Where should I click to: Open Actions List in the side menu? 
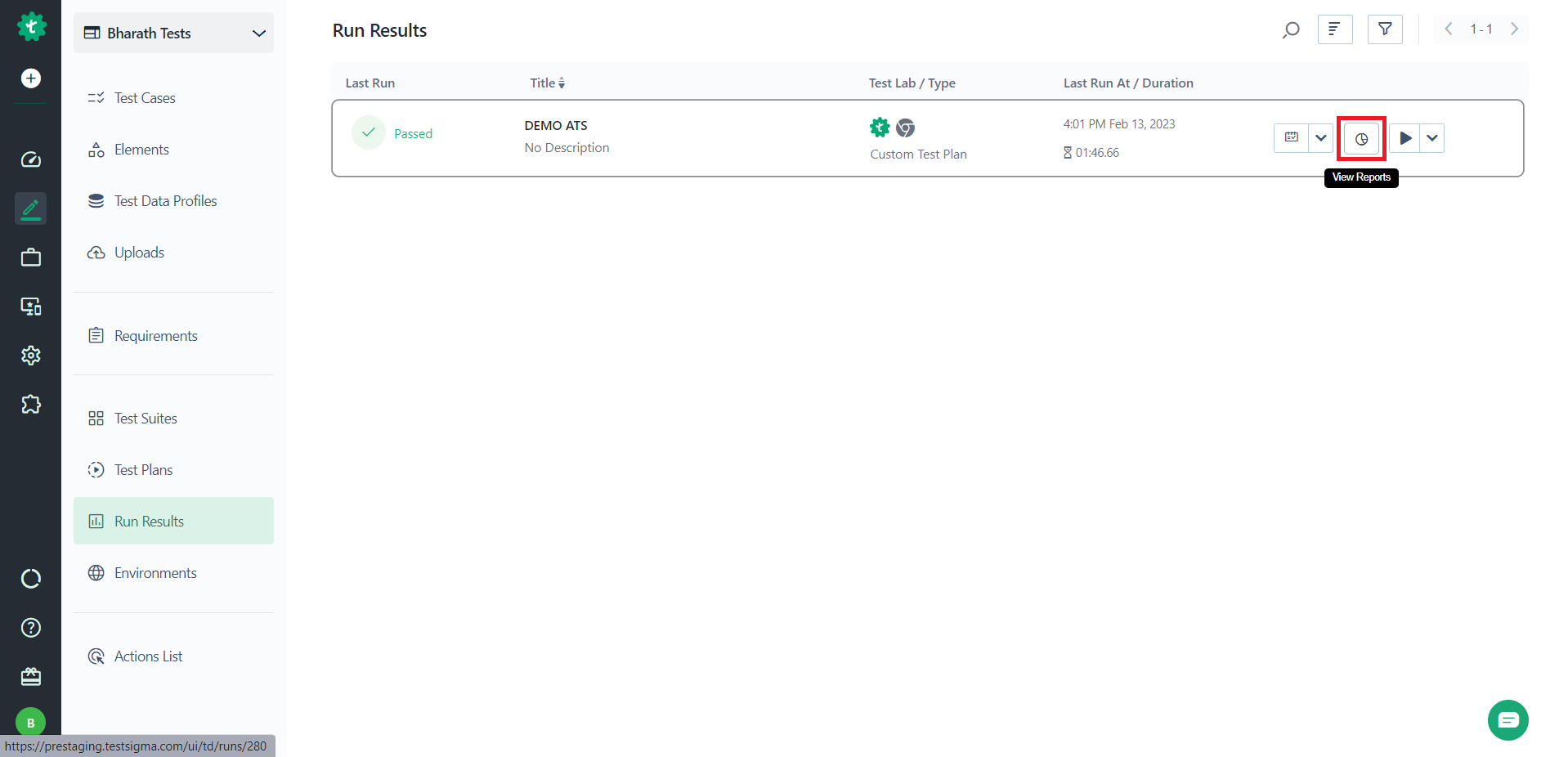(173, 656)
